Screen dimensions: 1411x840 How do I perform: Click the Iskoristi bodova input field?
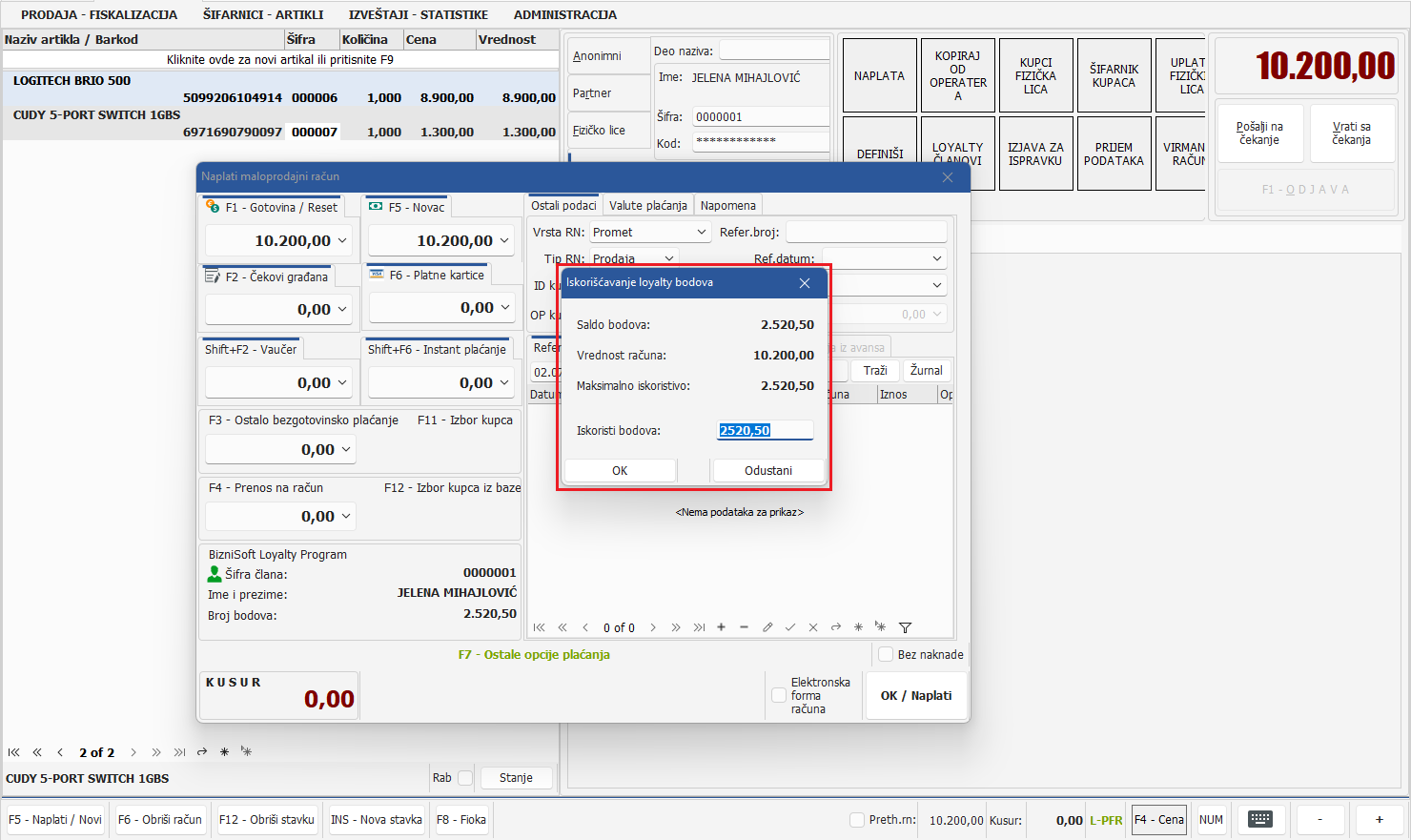(766, 430)
